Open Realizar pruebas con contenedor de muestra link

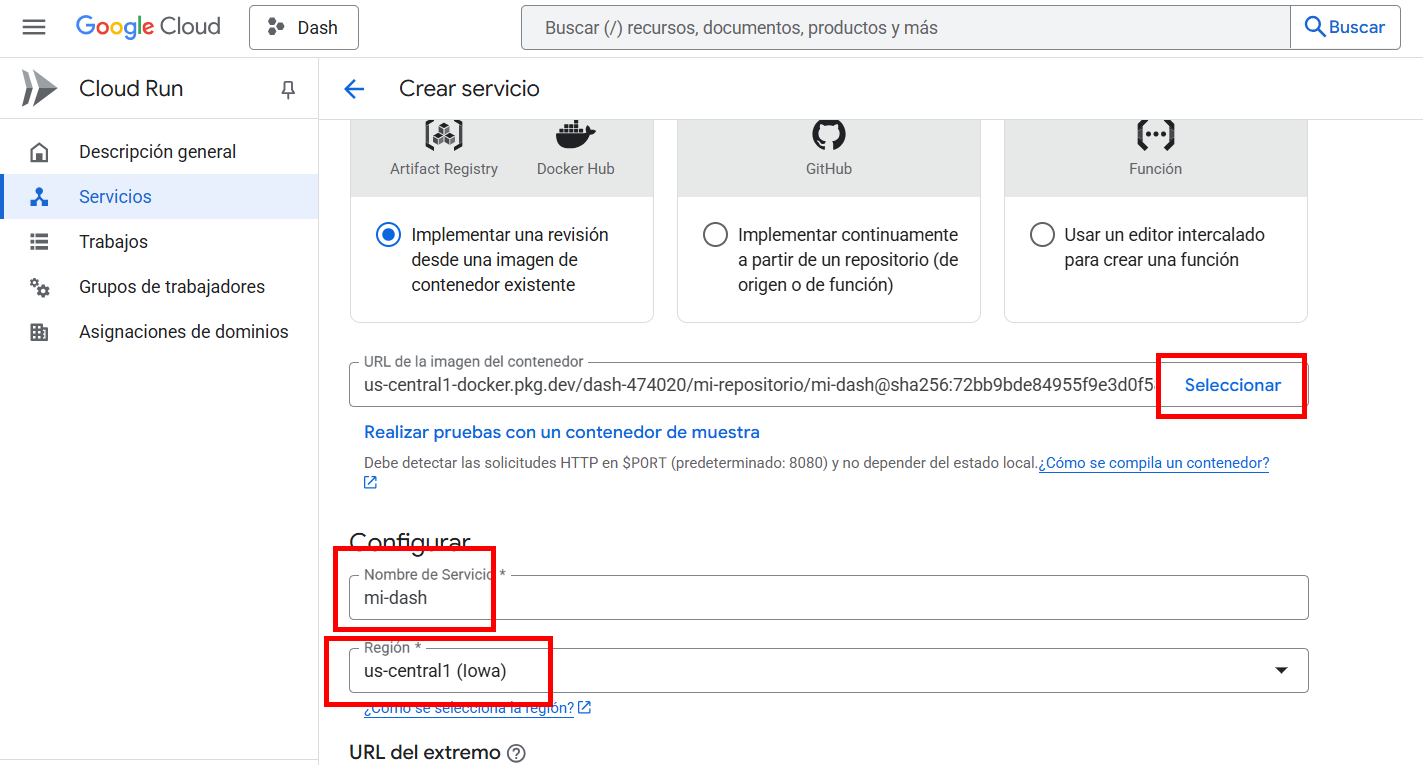tap(562, 432)
